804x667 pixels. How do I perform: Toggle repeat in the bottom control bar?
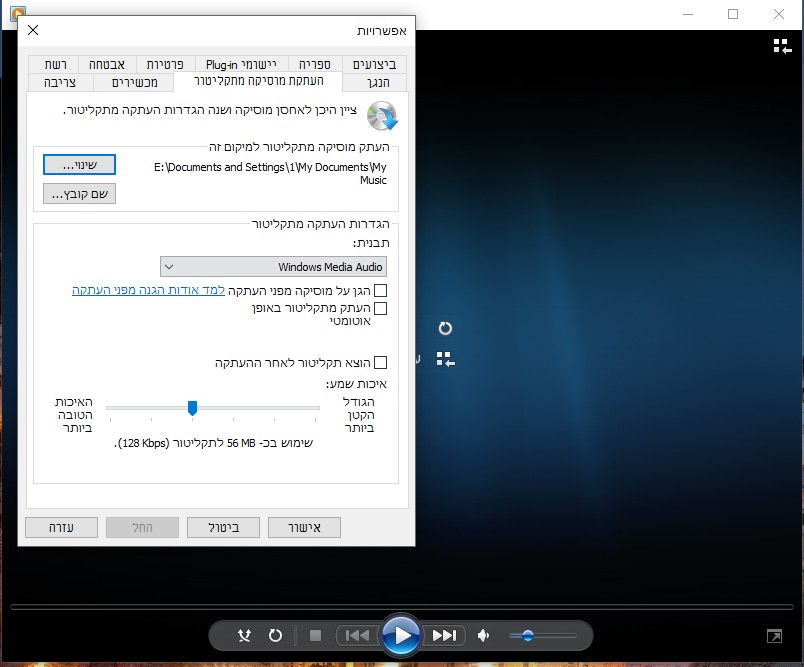click(275, 636)
